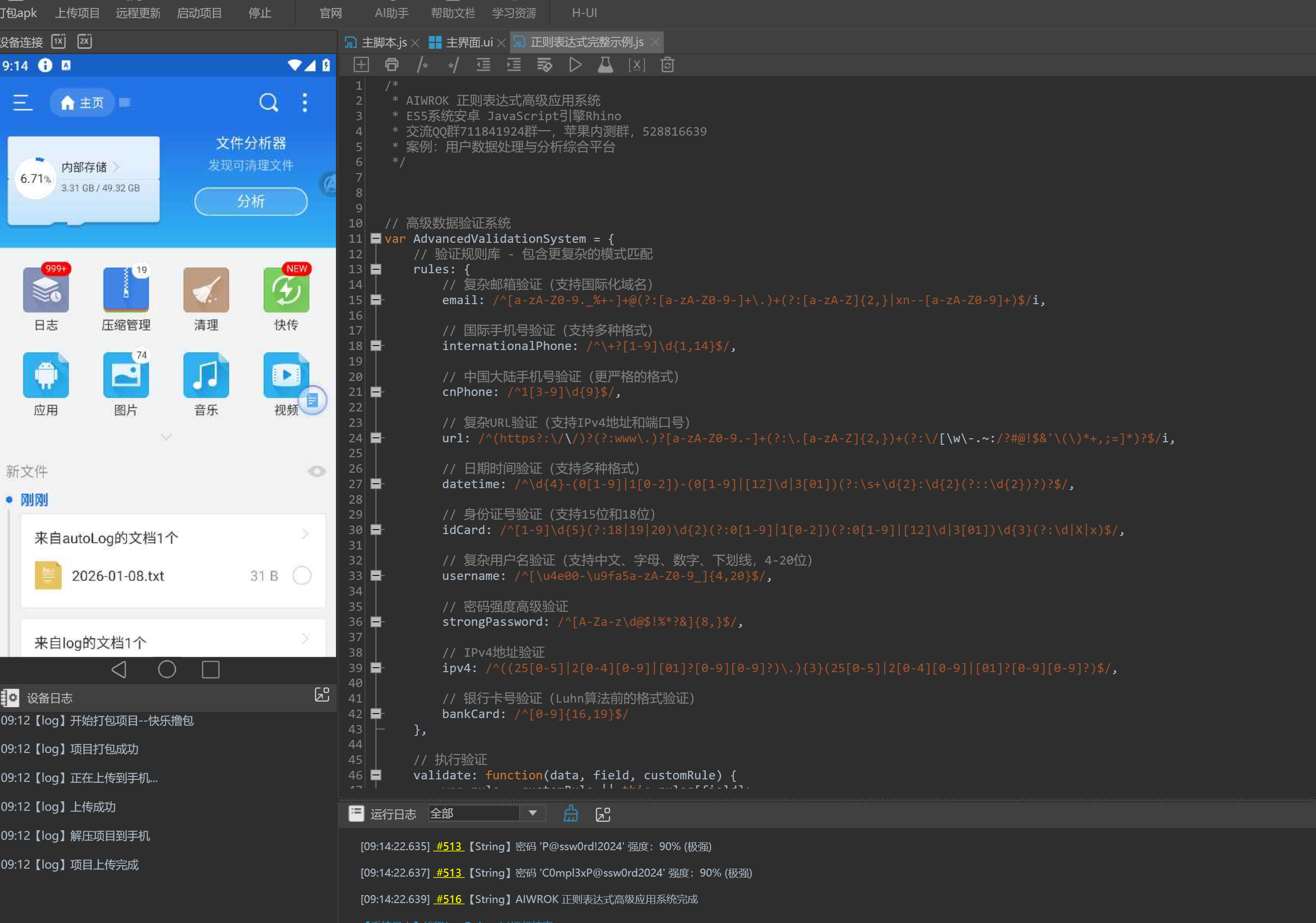Click the search icon in phone app
The width and height of the screenshot is (1316, 923).
[x=268, y=103]
